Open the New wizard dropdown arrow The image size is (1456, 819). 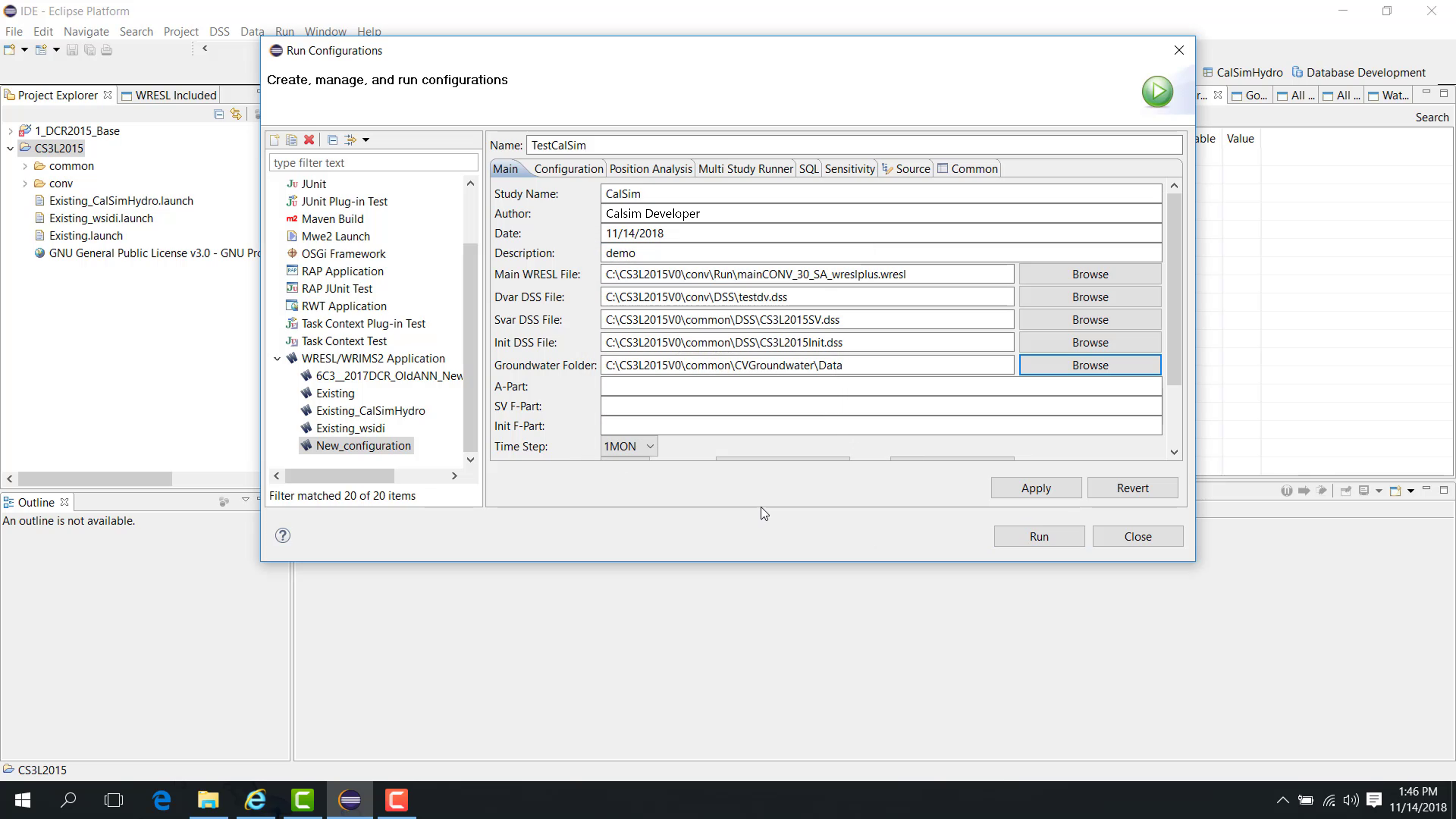click(24, 50)
